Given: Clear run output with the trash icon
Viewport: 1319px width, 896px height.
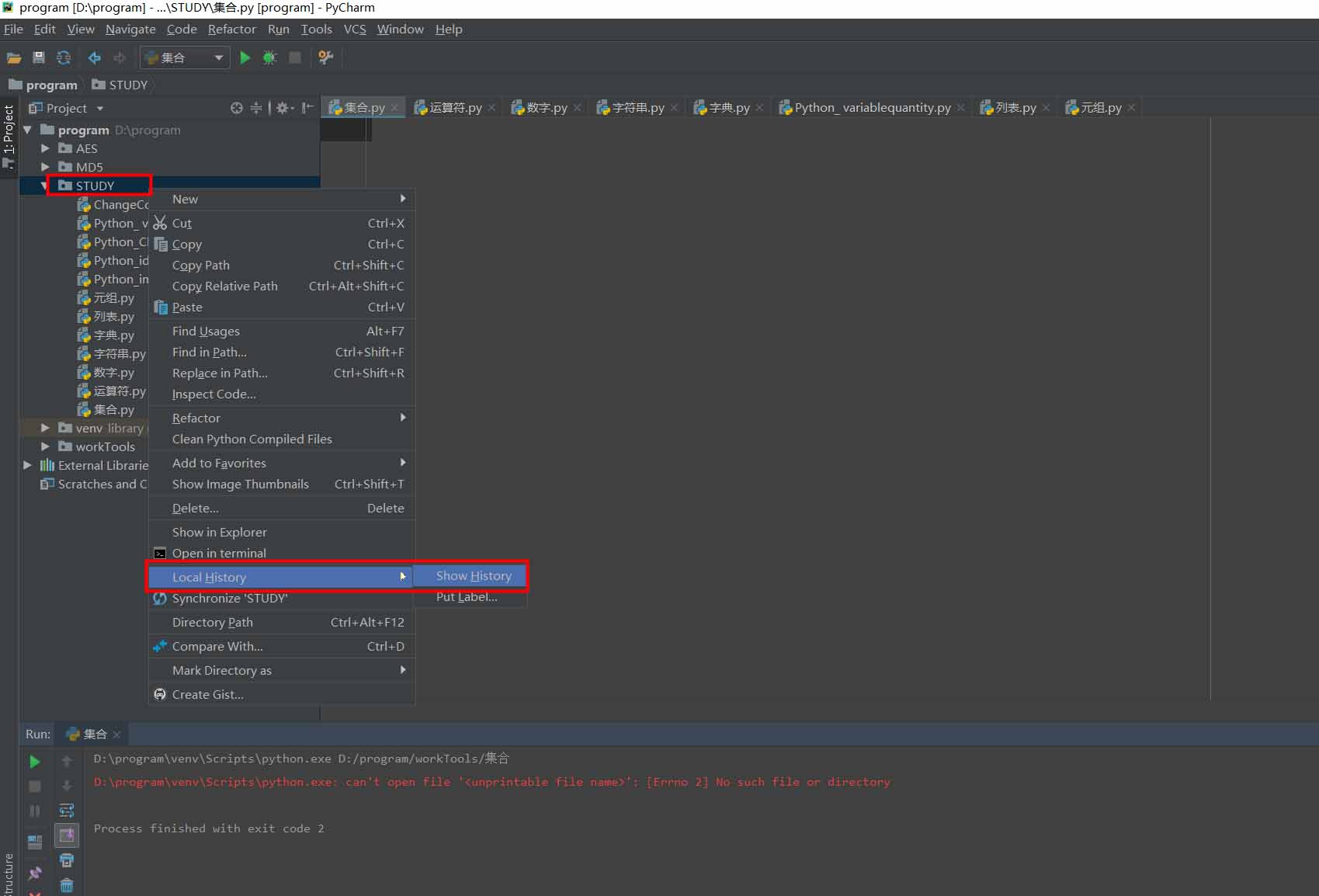Looking at the screenshot, I should pyautogui.click(x=67, y=885).
